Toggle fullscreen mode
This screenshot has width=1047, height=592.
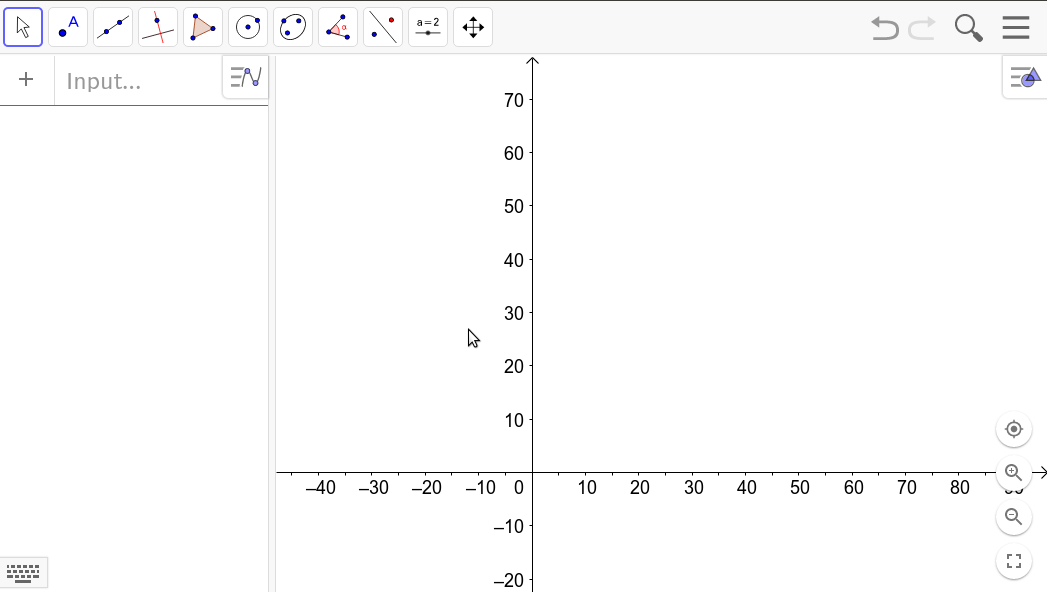click(x=1013, y=561)
